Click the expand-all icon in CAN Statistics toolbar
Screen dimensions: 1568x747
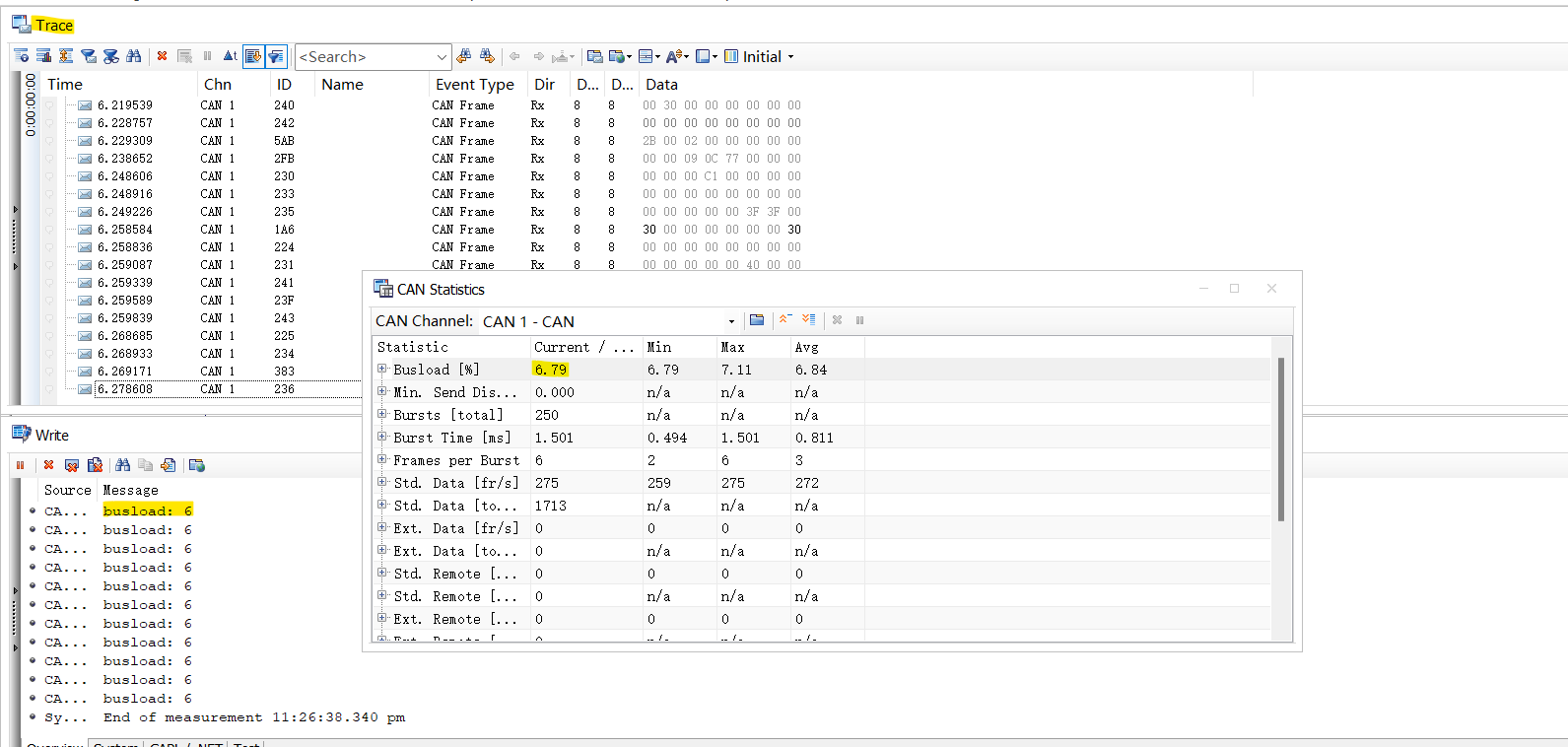(809, 320)
